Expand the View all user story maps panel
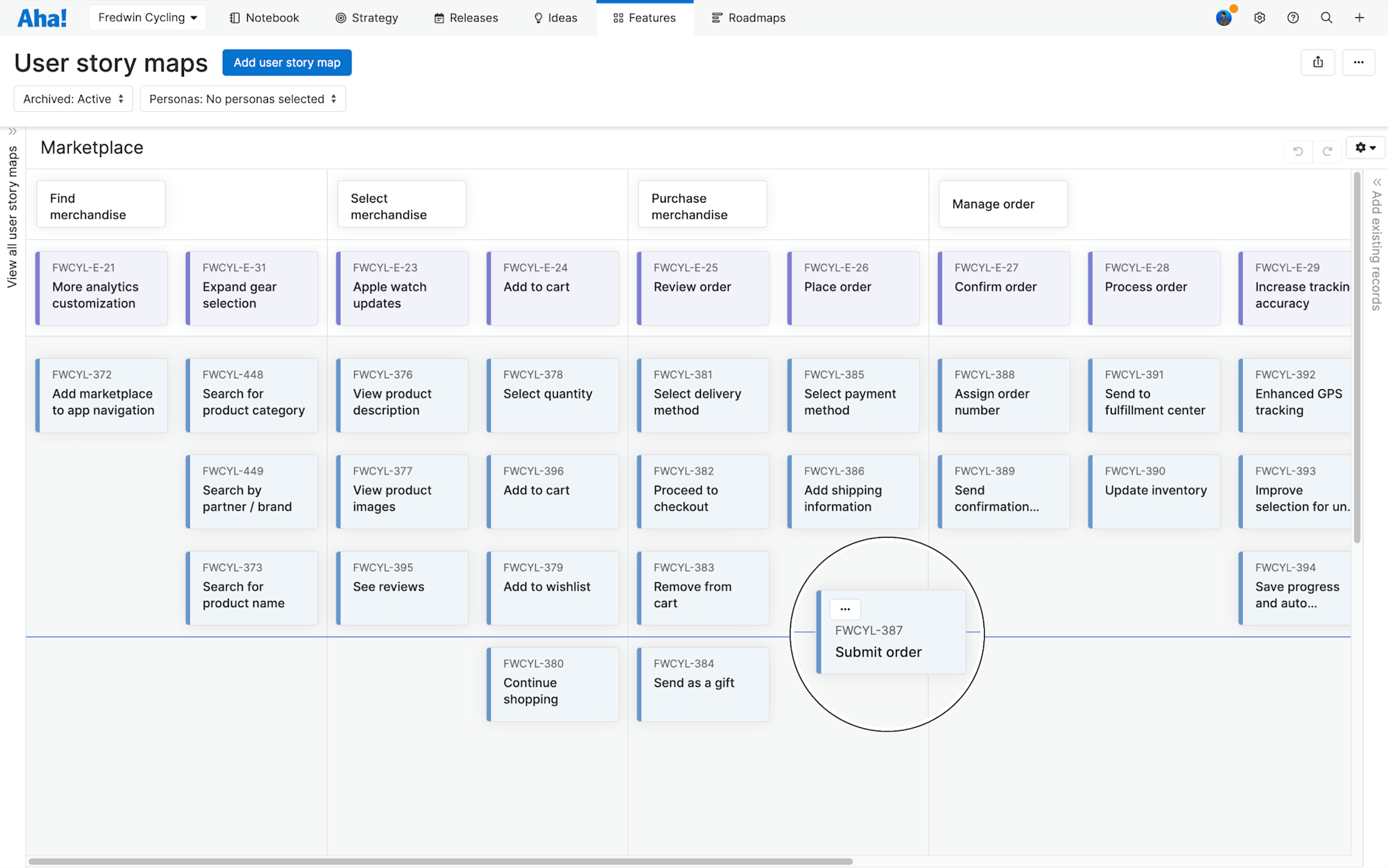Image resolution: width=1388 pixels, height=868 pixels. pyautogui.click(x=12, y=132)
